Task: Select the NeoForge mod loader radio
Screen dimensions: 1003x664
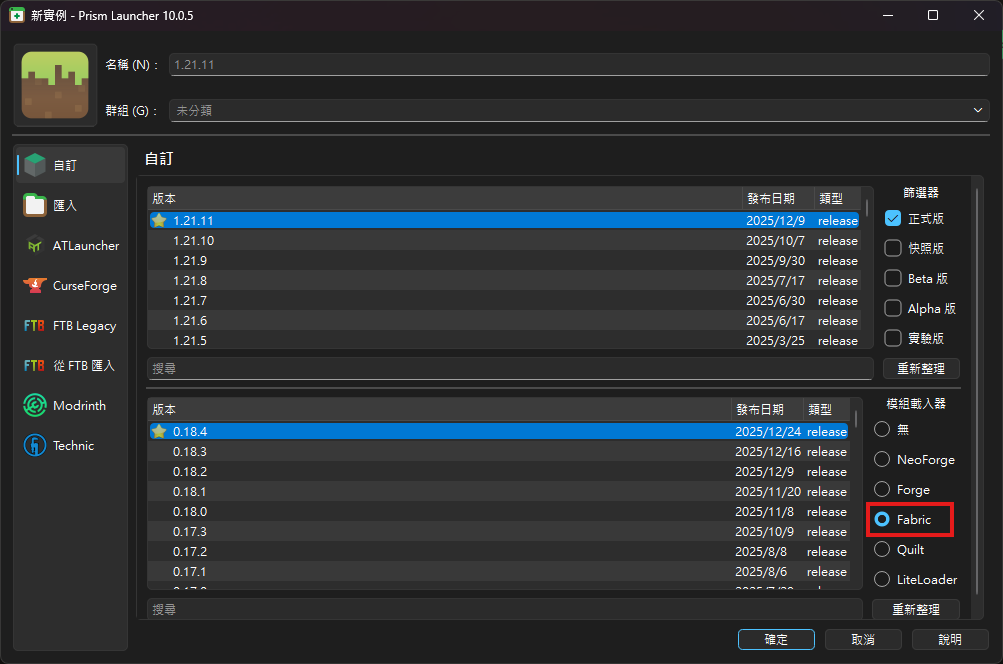Action: pyautogui.click(x=882, y=460)
